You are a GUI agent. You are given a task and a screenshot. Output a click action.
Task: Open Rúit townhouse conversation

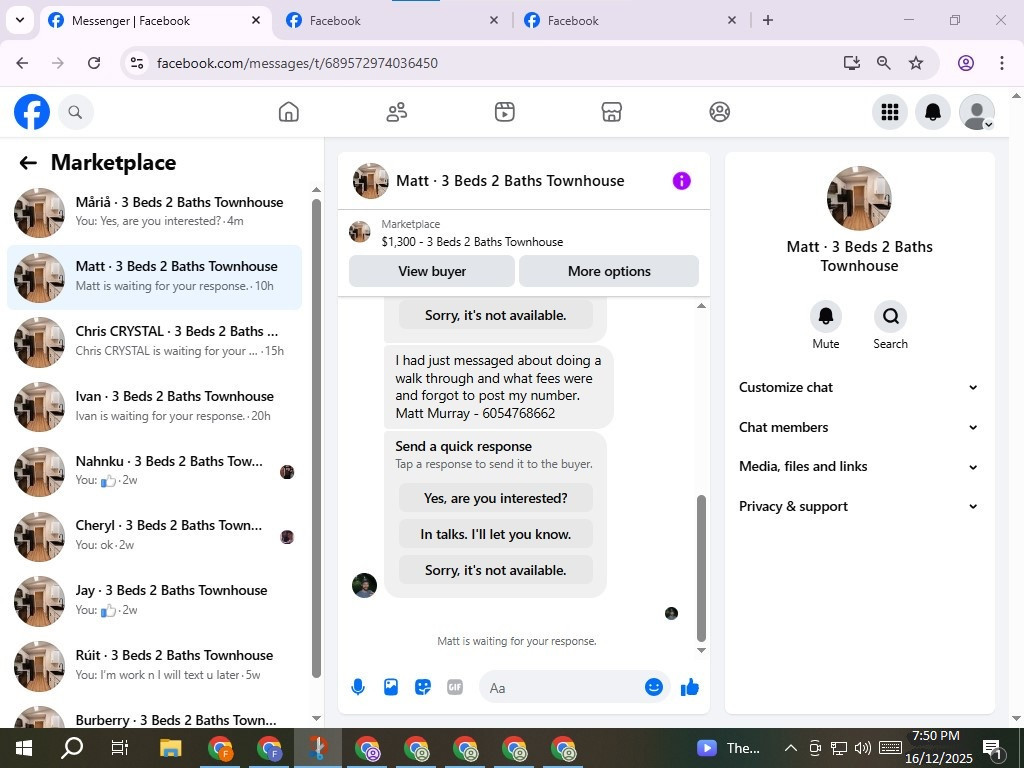point(154,665)
